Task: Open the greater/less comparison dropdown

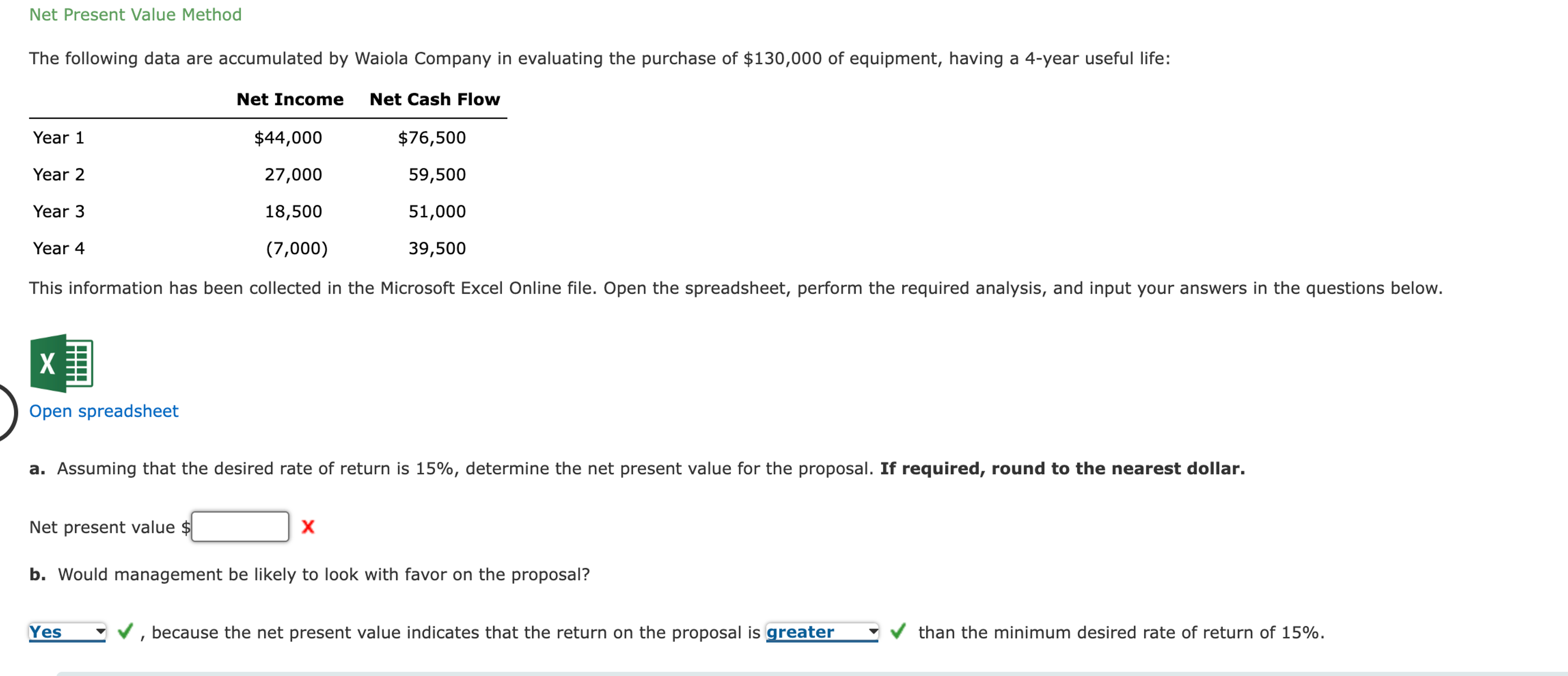Action: coord(822,632)
